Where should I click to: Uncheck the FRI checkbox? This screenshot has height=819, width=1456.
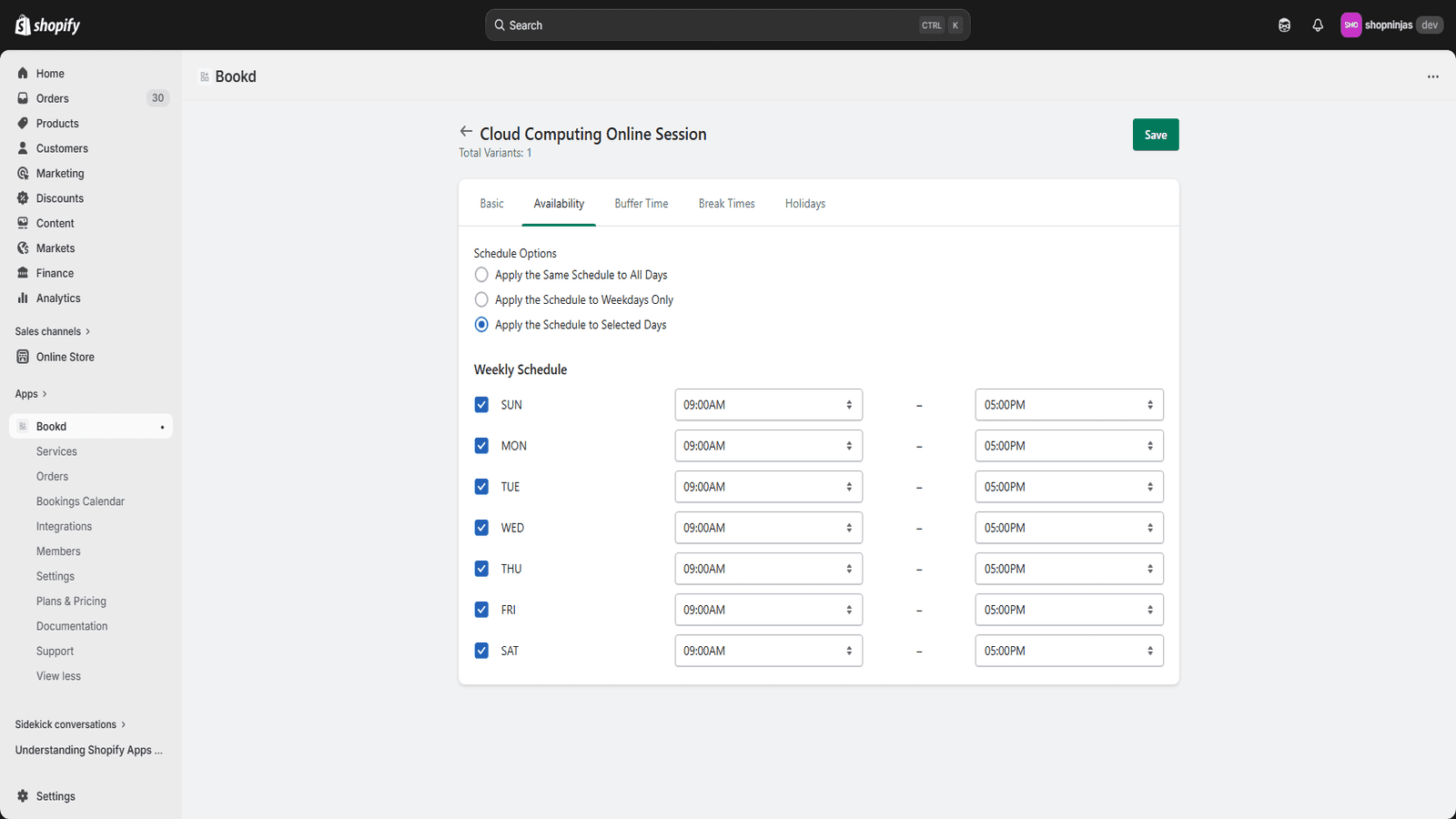coord(481,610)
